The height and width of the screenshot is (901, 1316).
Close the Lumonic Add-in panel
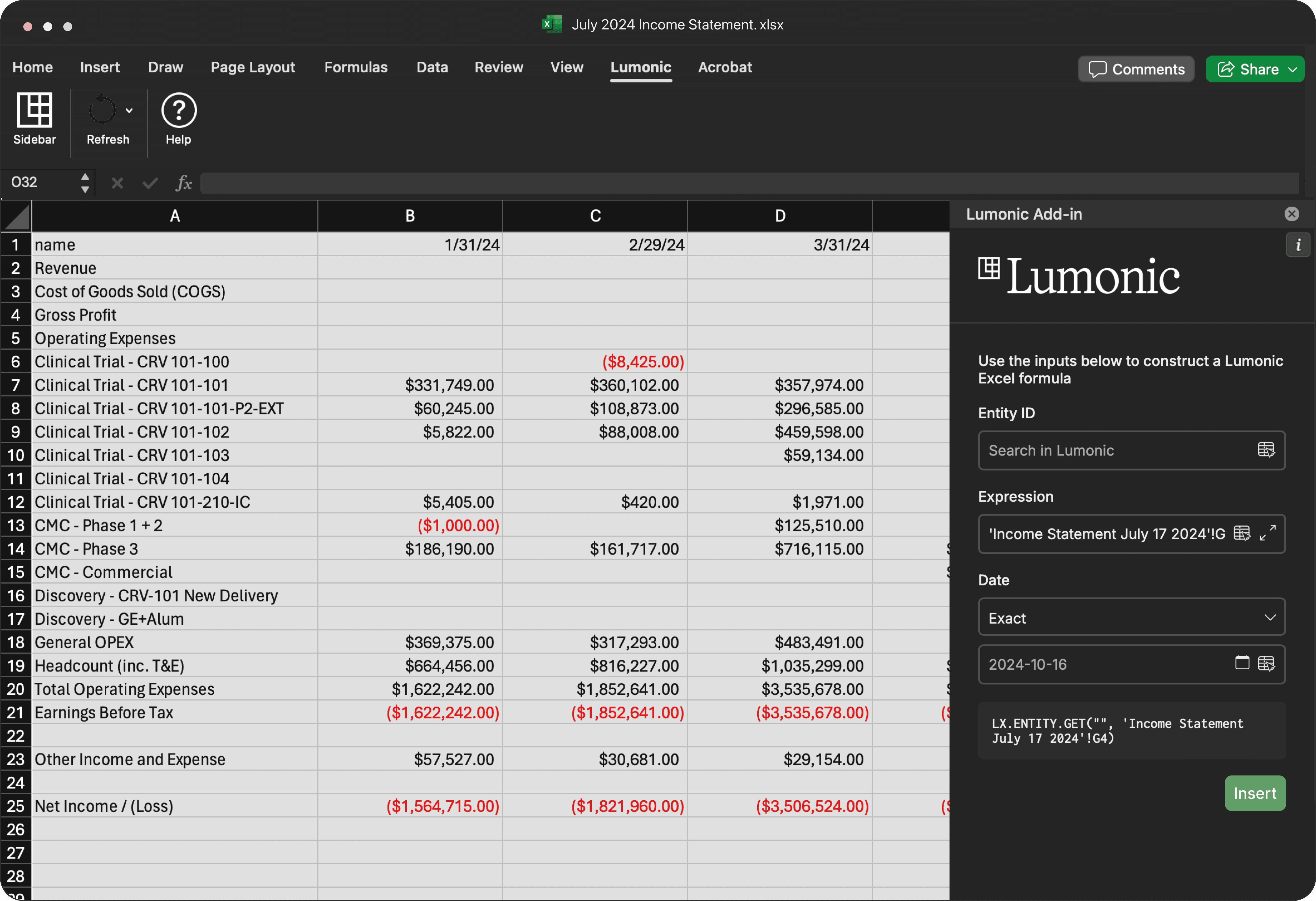tap(1292, 214)
